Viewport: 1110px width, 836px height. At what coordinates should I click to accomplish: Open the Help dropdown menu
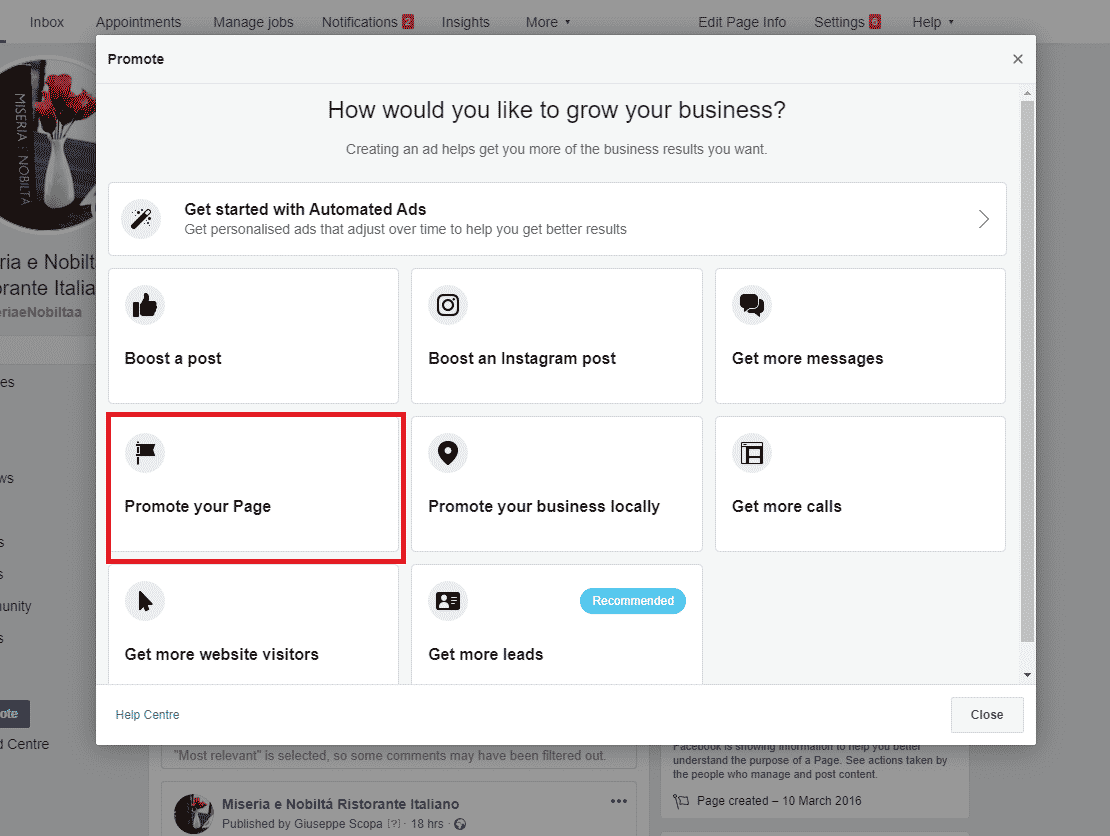(932, 22)
